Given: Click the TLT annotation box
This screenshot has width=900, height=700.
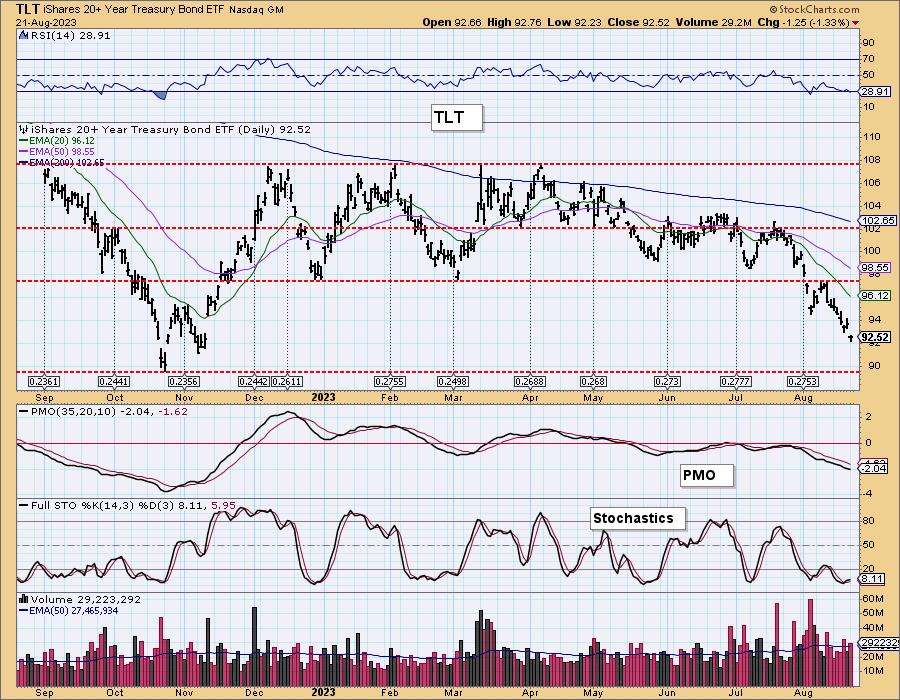Looking at the screenshot, I should pos(456,118).
